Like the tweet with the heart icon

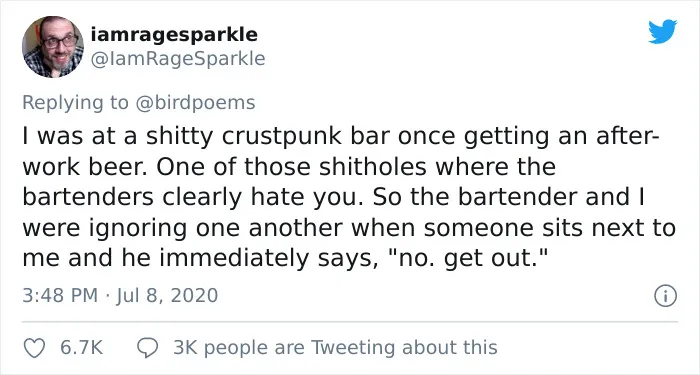point(34,348)
